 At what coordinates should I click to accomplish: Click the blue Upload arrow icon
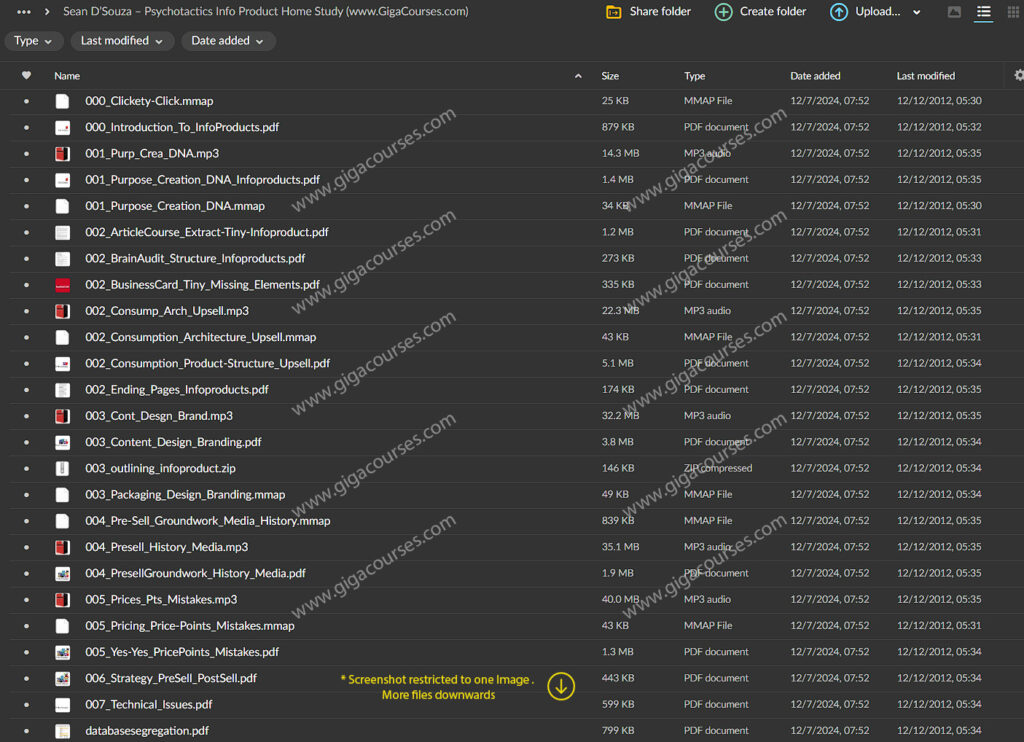839,12
